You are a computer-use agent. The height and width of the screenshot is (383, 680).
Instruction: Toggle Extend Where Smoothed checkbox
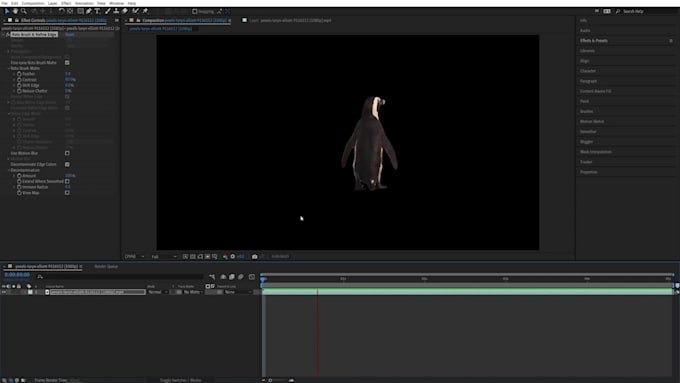coord(67,181)
